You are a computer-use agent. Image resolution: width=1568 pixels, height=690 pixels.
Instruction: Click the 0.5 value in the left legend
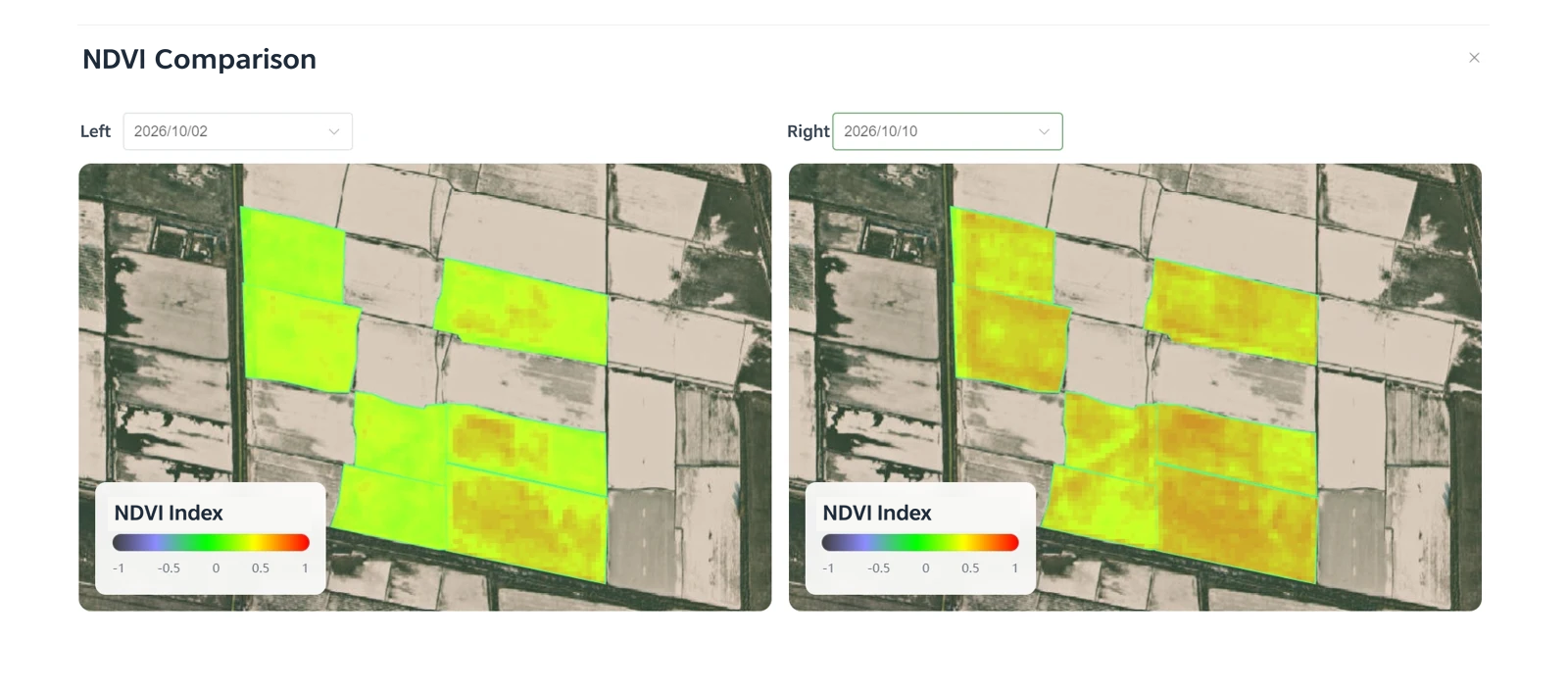261,568
